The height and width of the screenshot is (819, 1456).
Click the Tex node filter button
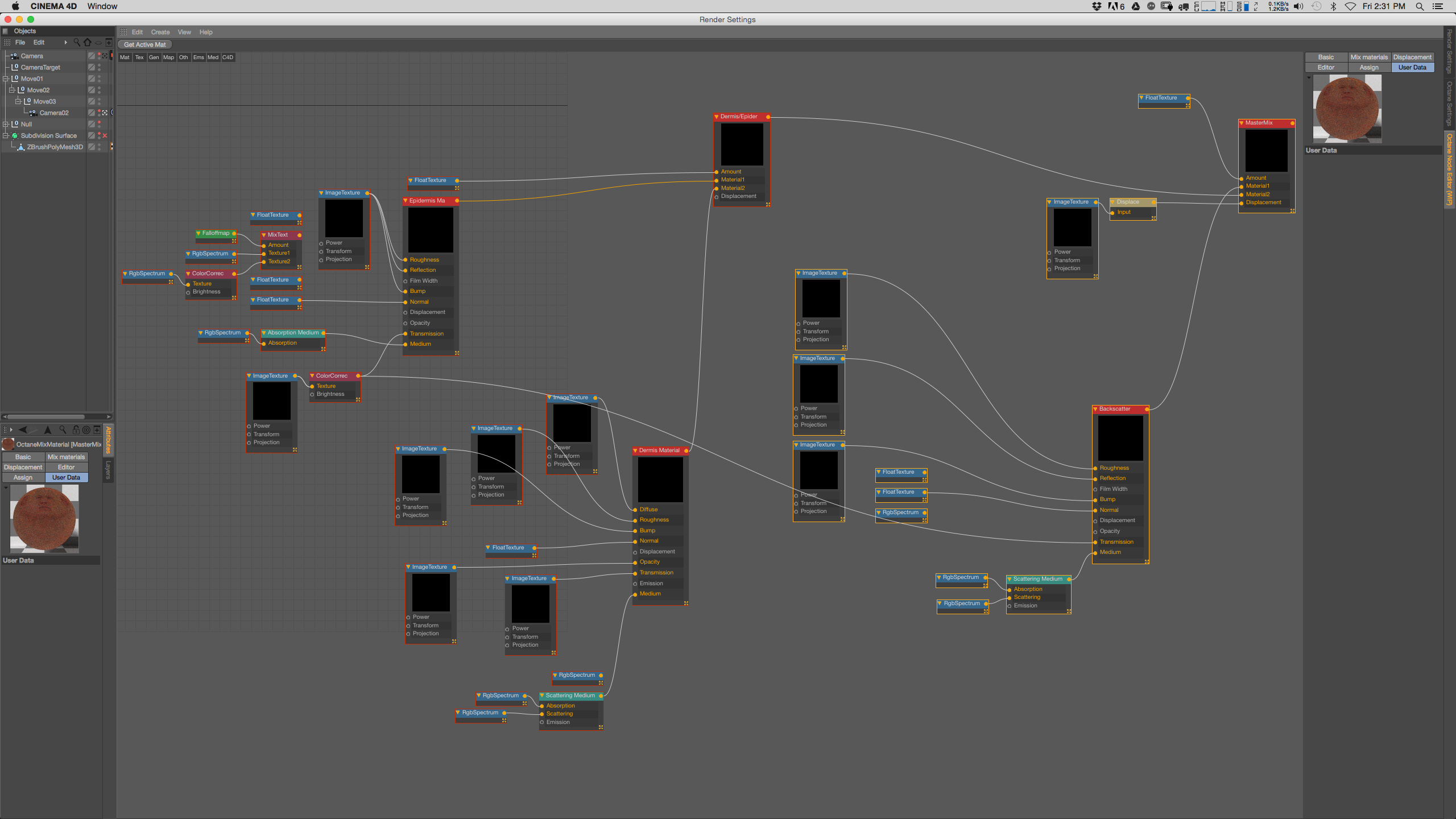tap(139, 57)
